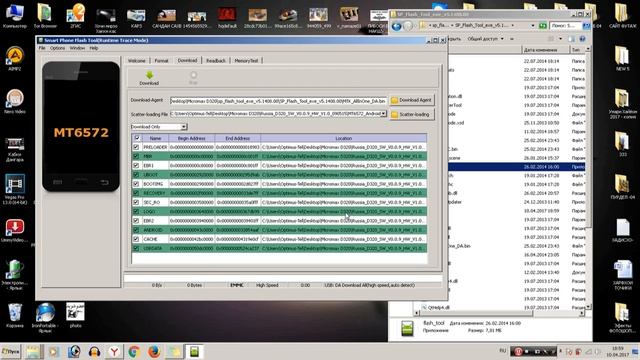640x360 pixels.
Task: Click the Name column header
Action: (x=155, y=138)
